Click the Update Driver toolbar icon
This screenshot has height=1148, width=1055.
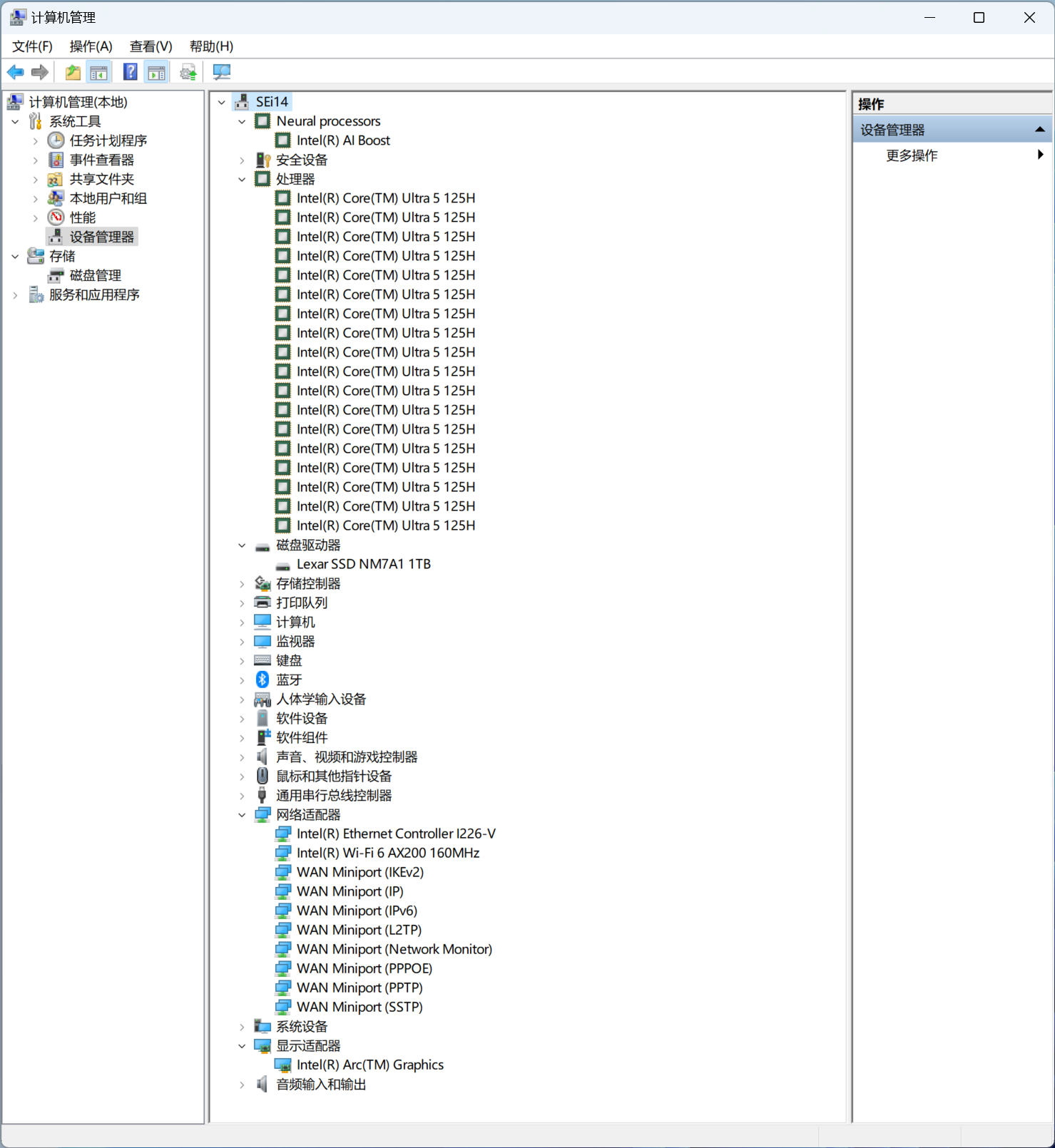click(188, 72)
